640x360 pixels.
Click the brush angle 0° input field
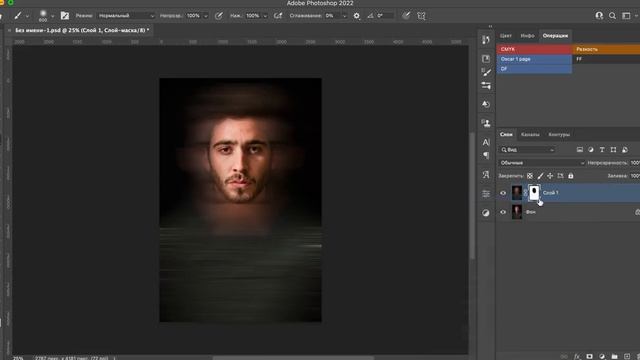point(385,16)
